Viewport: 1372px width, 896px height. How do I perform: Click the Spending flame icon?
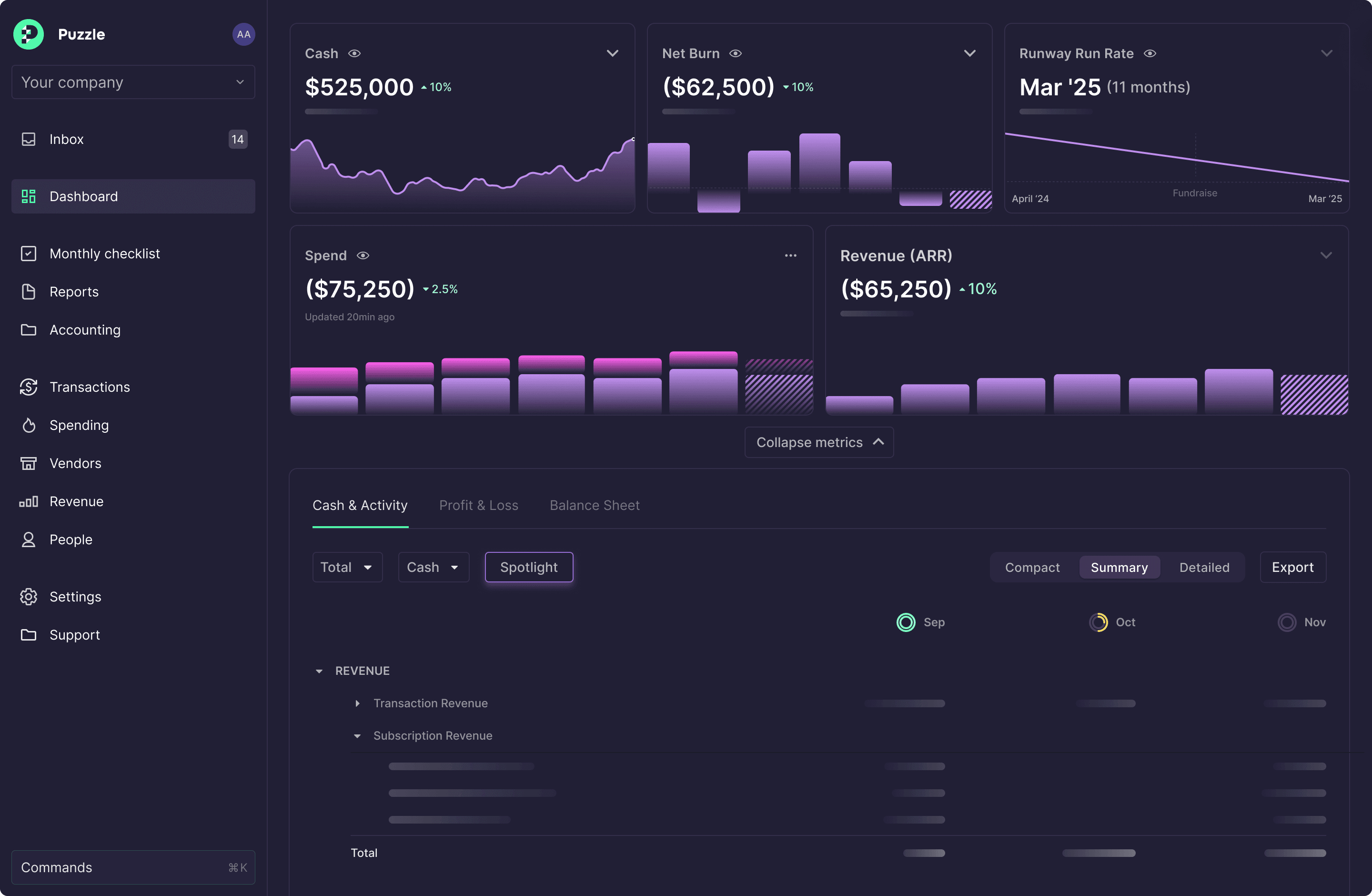tap(28, 426)
